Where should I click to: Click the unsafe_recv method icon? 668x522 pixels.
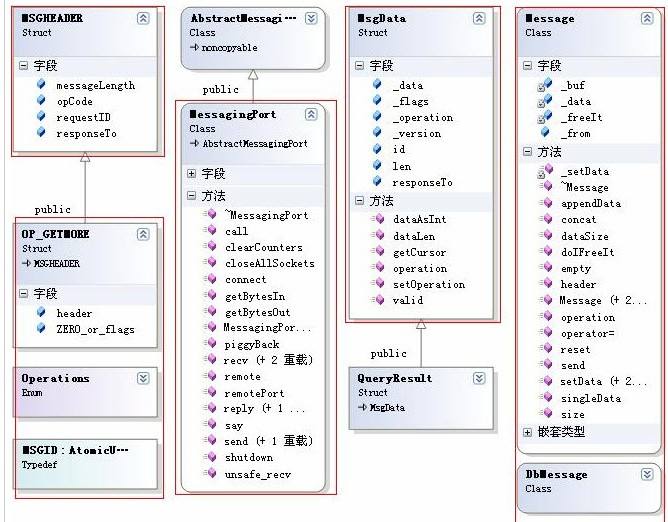click(210, 473)
